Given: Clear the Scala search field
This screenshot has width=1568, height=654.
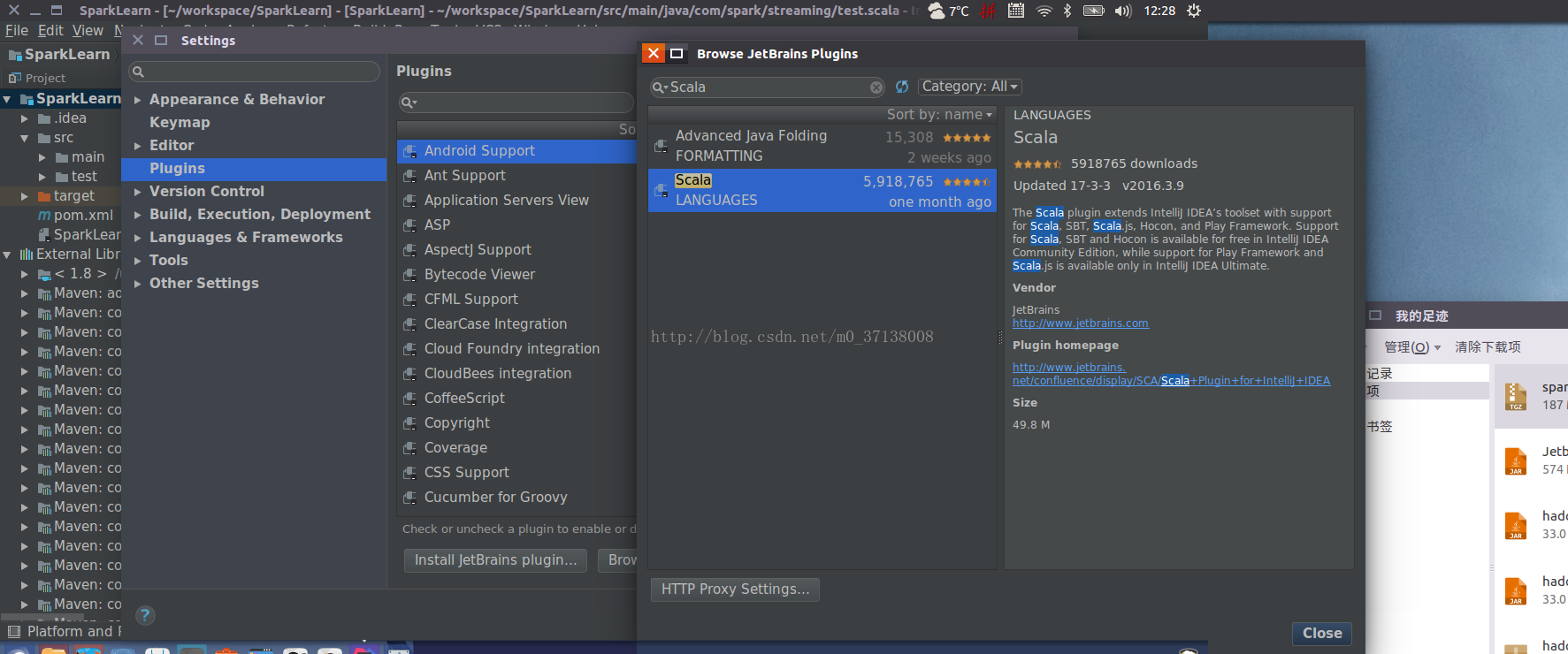Looking at the screenshot, I should point(876,87).
